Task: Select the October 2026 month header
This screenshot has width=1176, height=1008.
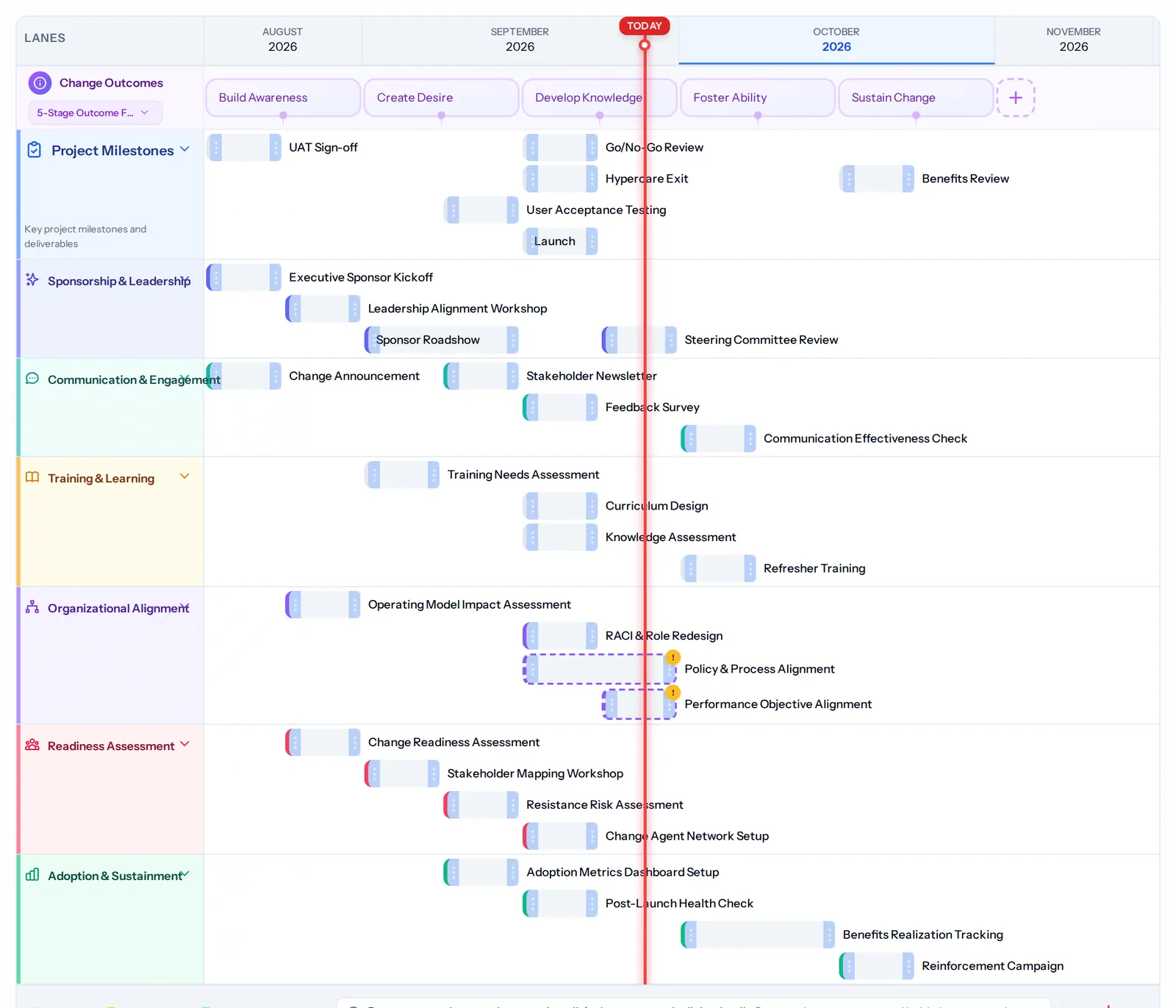Action: click(x=836, y=40)
